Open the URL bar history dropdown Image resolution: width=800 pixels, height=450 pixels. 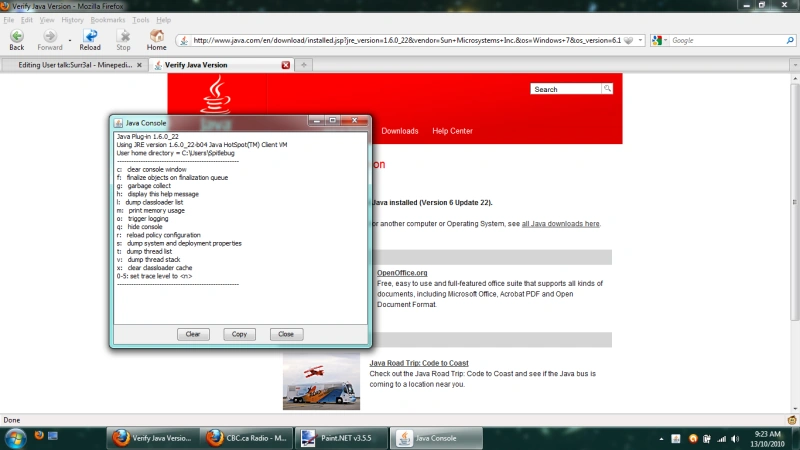click(640, 40)
